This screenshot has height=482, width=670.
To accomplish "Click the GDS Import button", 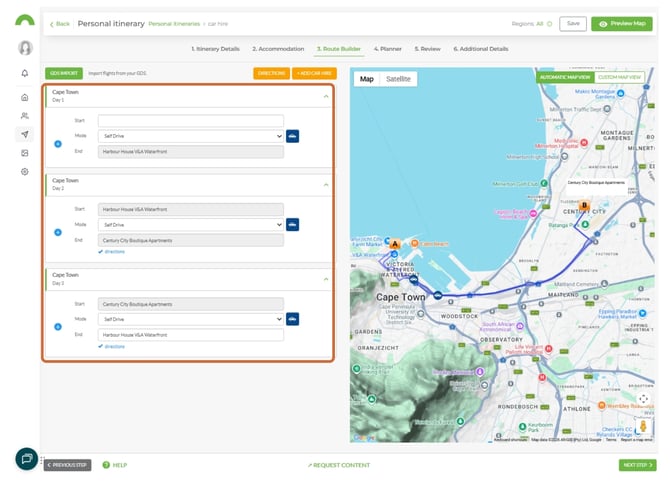I will tap(64, 73).
